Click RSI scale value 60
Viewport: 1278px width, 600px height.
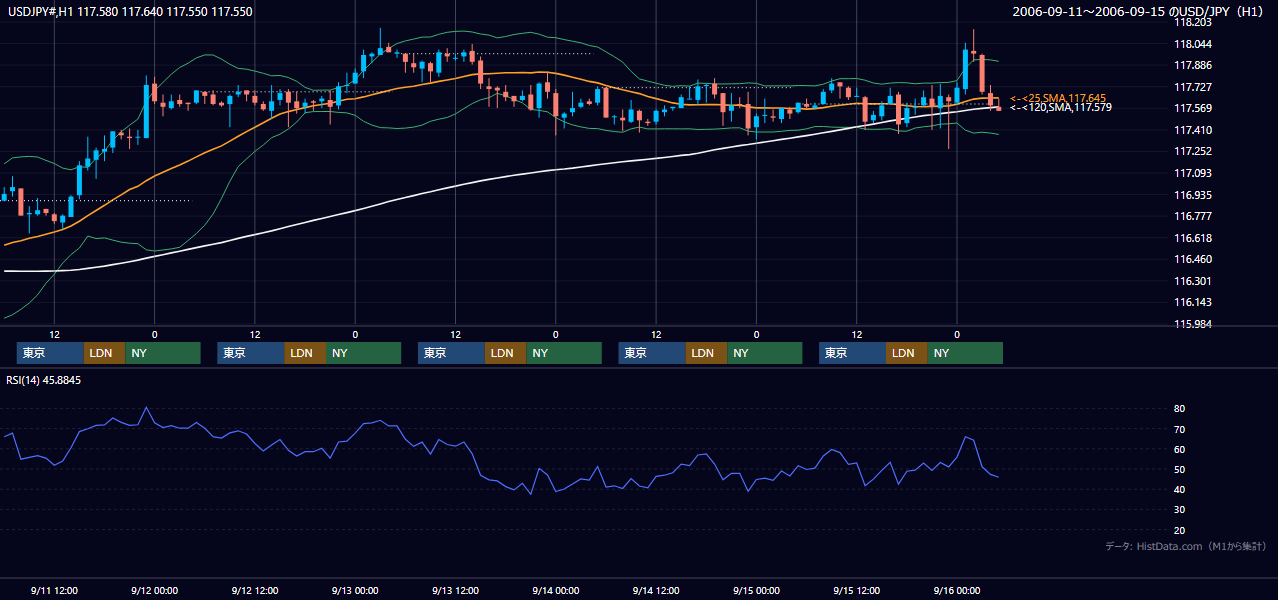click(x=1179, y=449)
